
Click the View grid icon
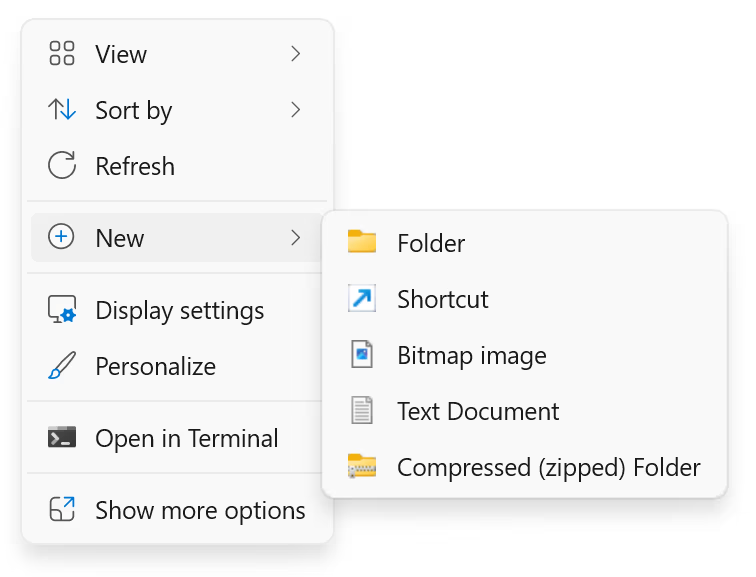coord(62,53)
